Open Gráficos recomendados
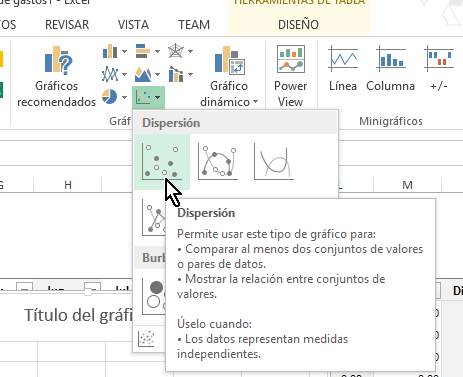Viewport: 463px width, 377px height. [x=56, y=76]
